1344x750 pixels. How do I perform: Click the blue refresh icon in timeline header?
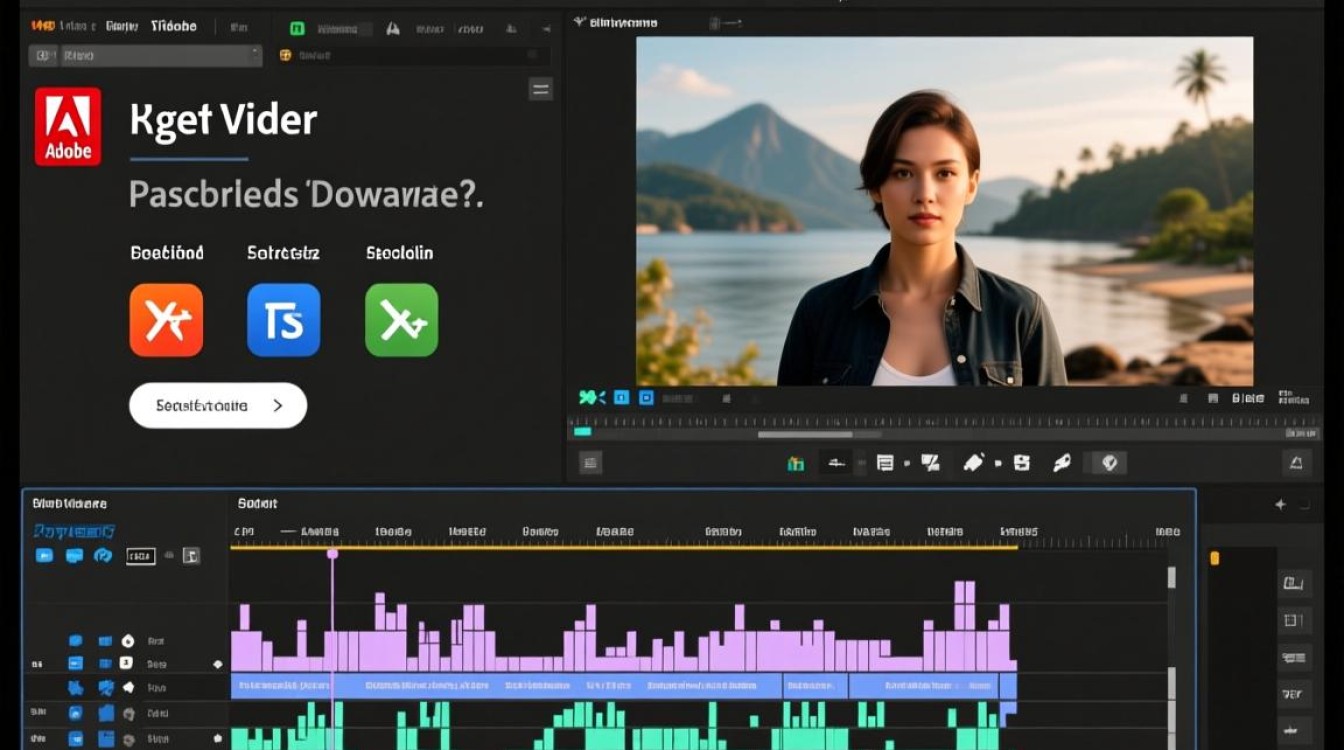[103, 555]
